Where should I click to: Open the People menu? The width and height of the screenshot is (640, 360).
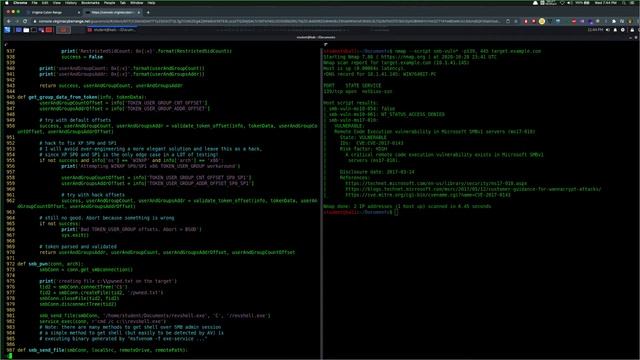click(109, 3)
